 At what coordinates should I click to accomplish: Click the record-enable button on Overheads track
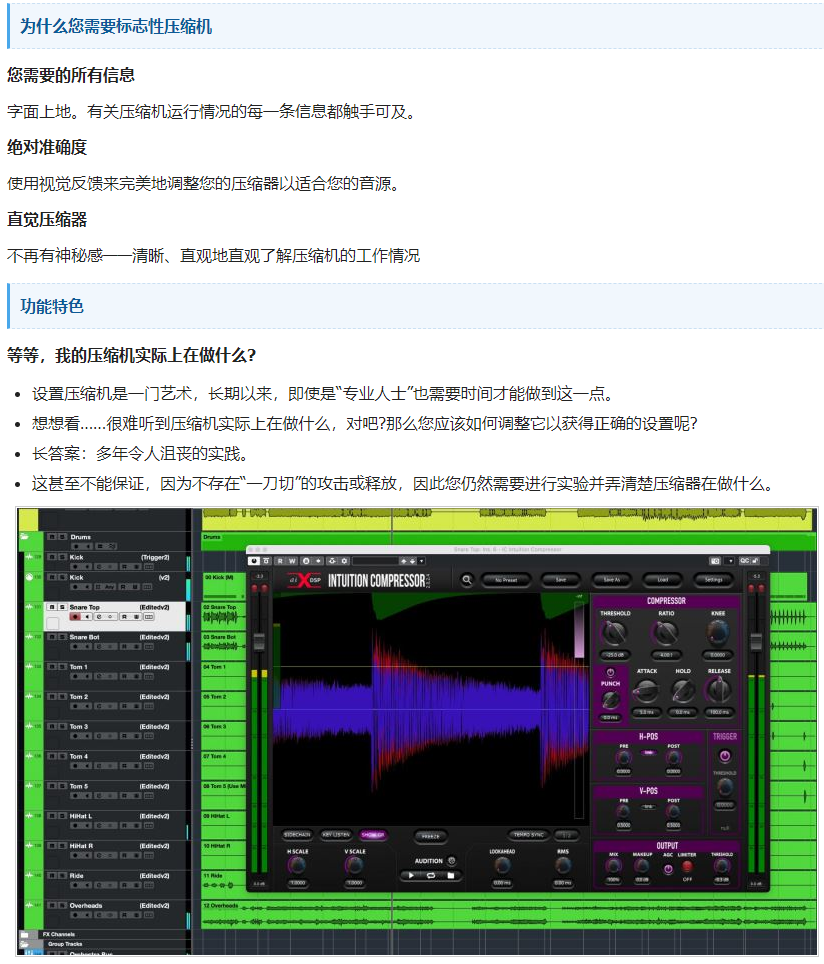[75, 915]
